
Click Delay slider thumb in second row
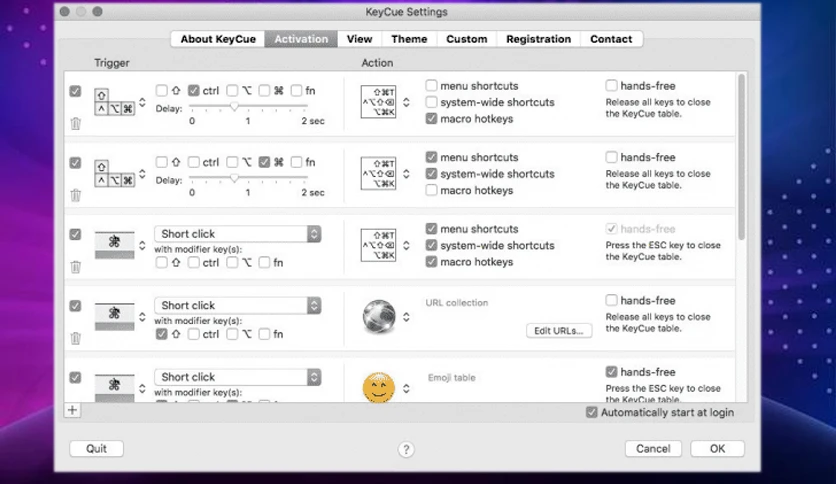pyautogui.click(x=234, y=178)
